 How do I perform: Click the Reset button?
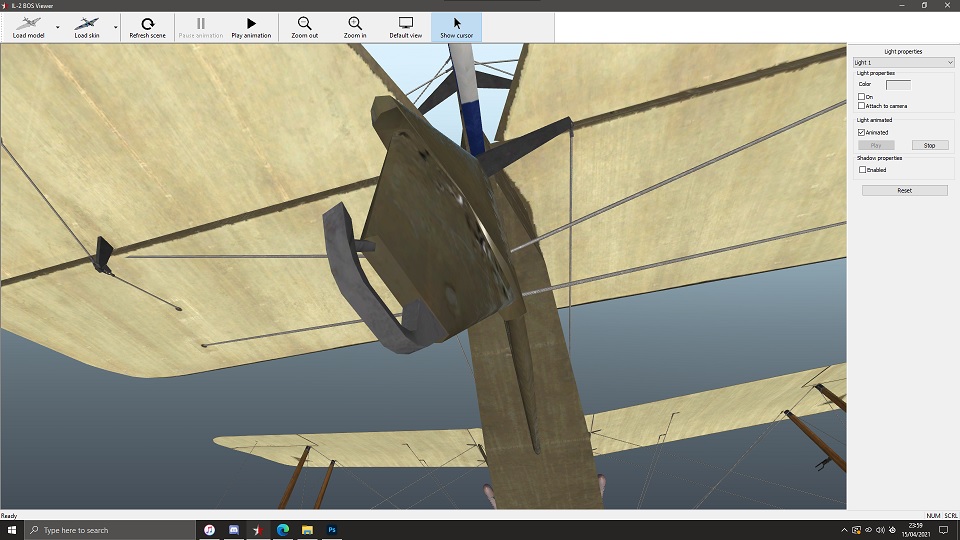click(904, 190)
